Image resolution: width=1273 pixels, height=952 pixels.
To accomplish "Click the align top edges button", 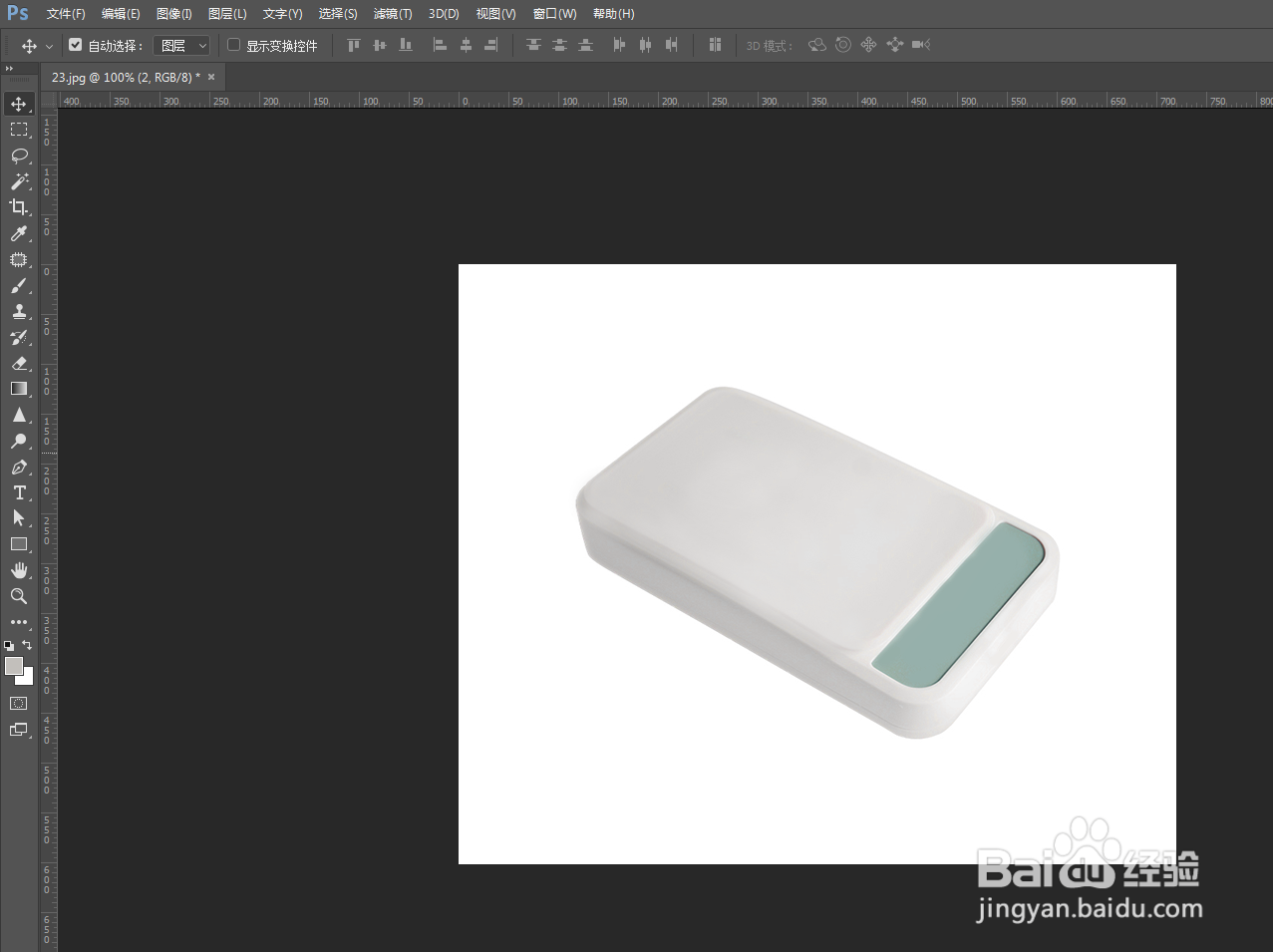I will 352,45.
